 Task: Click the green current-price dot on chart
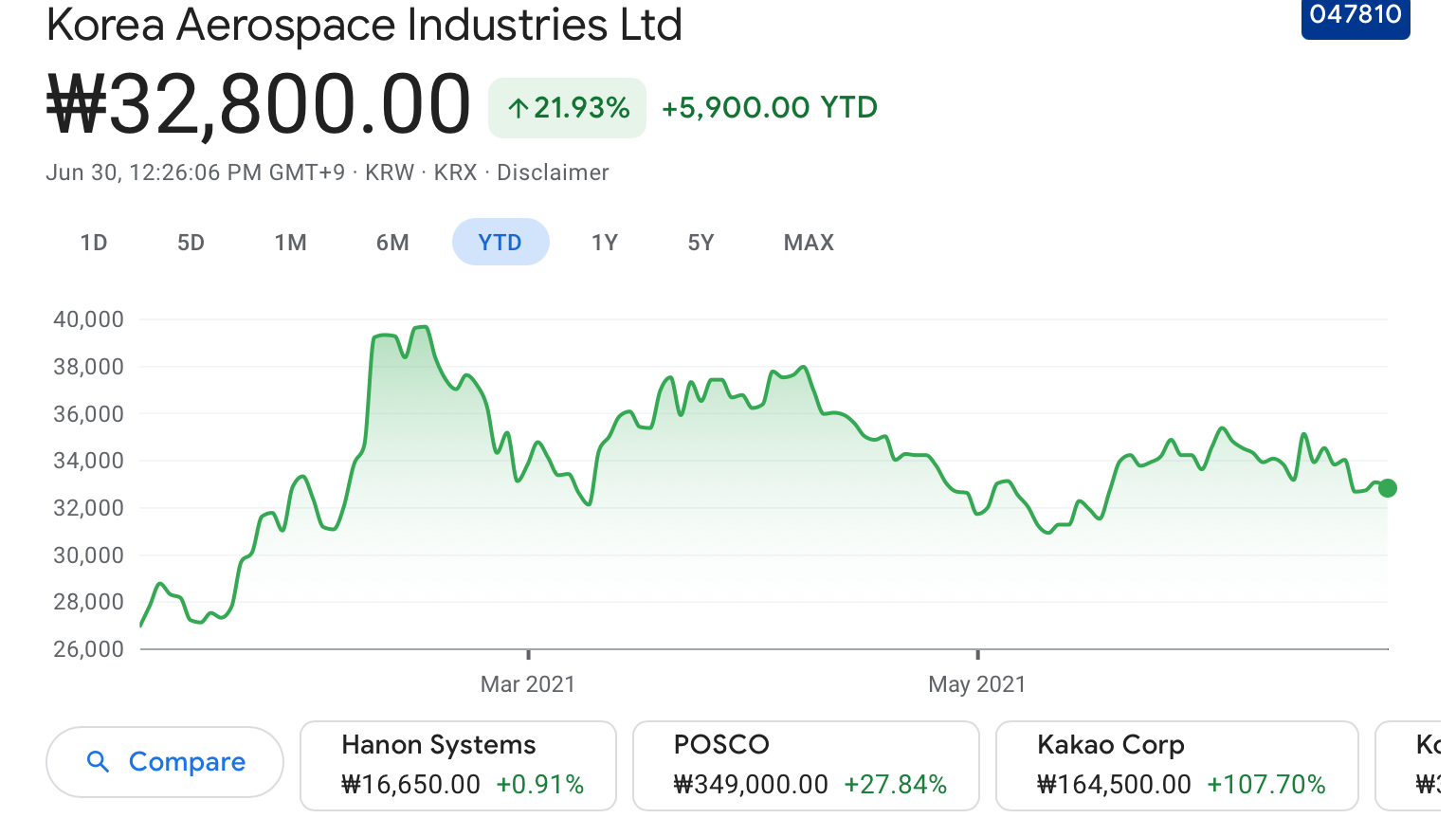click(x=1388, y=488)
